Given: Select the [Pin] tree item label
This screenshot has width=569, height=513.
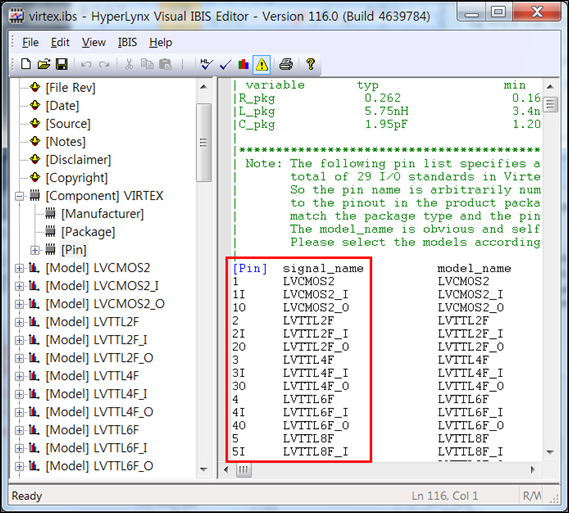Looking at the screenshot, I should click(74, 250).
